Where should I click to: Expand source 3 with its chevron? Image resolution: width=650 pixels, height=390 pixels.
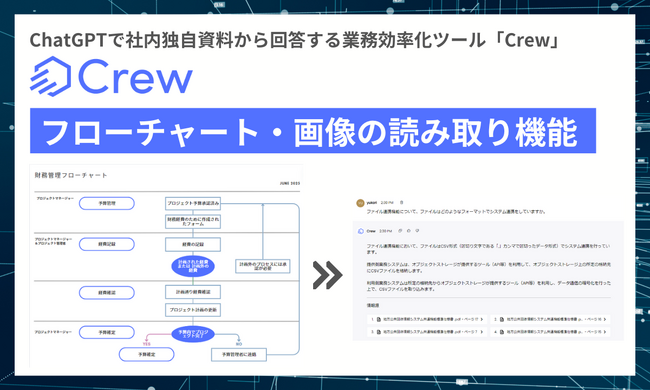point(482,332)
